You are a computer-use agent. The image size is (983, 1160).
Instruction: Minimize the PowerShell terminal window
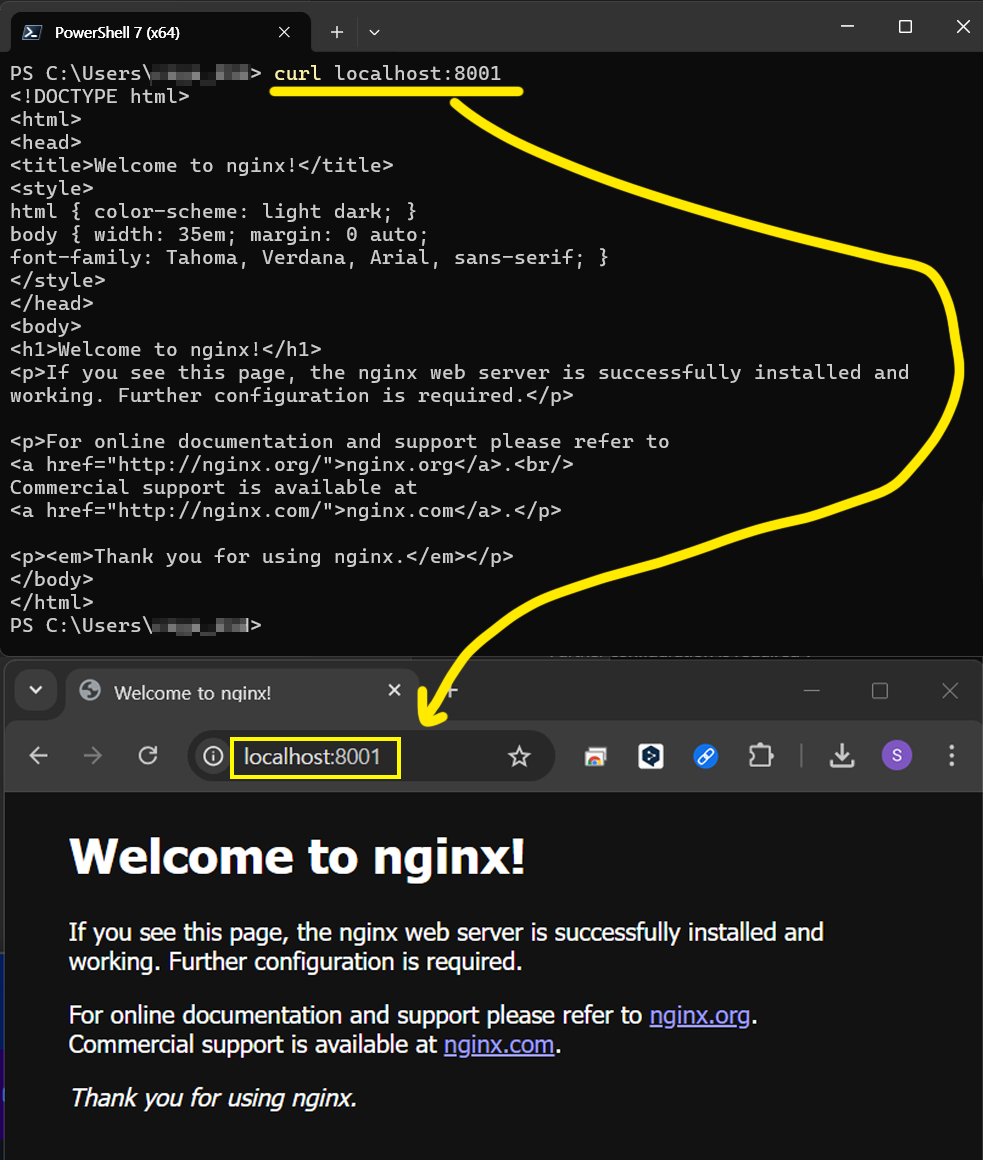(848, 27)
